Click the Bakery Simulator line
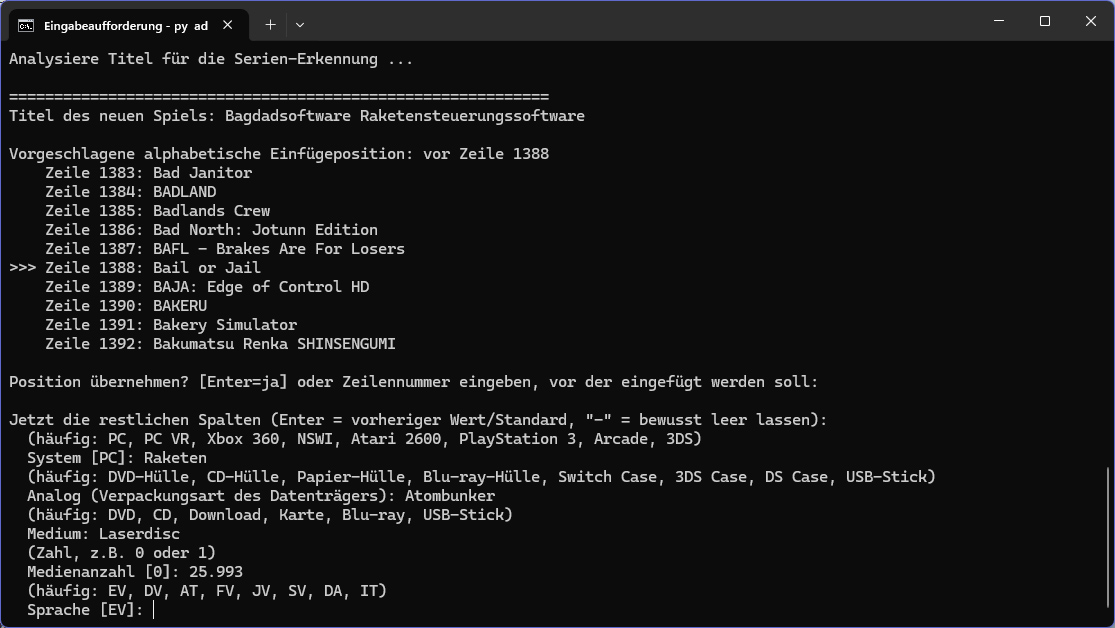The height and width of the screenshot is (628, 1115). click(x=171, y=325)
